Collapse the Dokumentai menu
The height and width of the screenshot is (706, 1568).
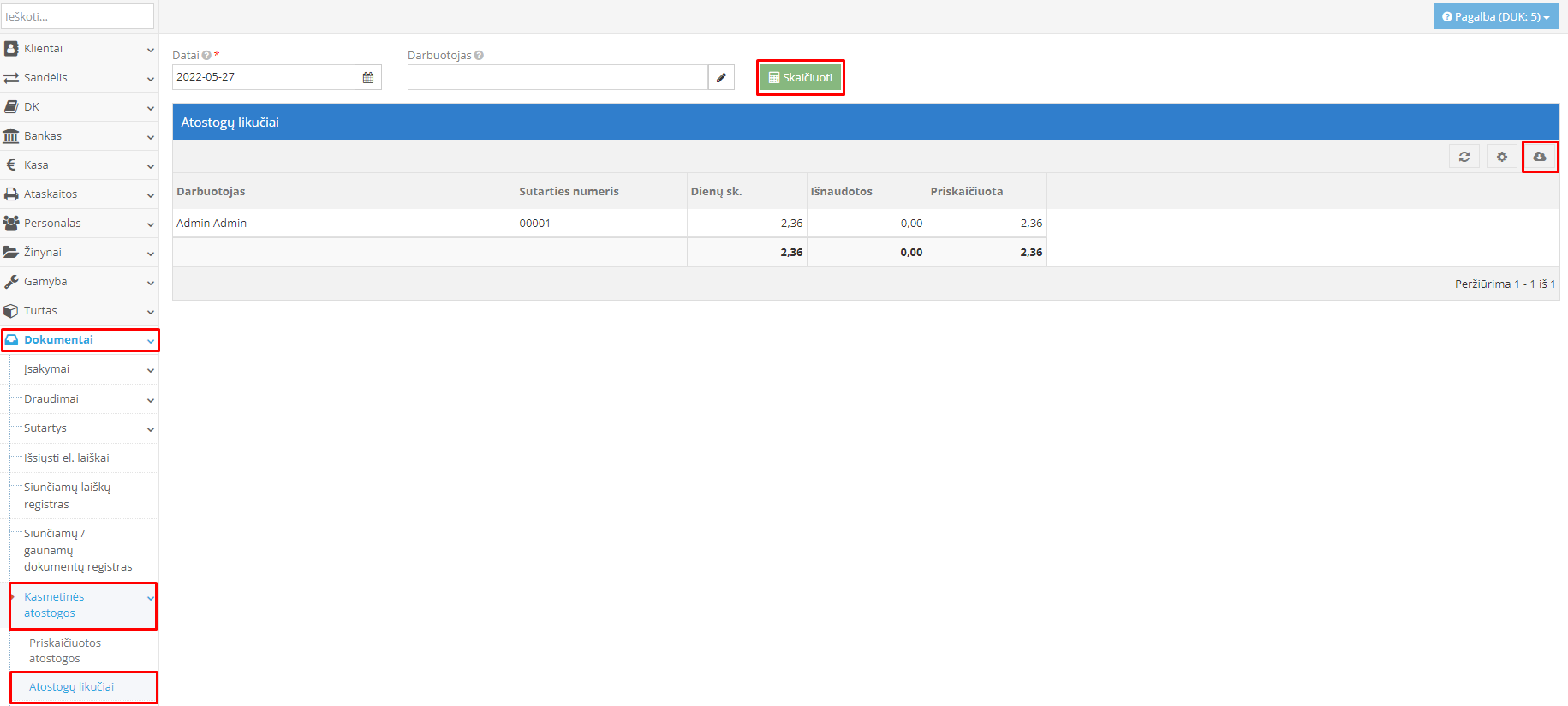(x=79, y=340)
